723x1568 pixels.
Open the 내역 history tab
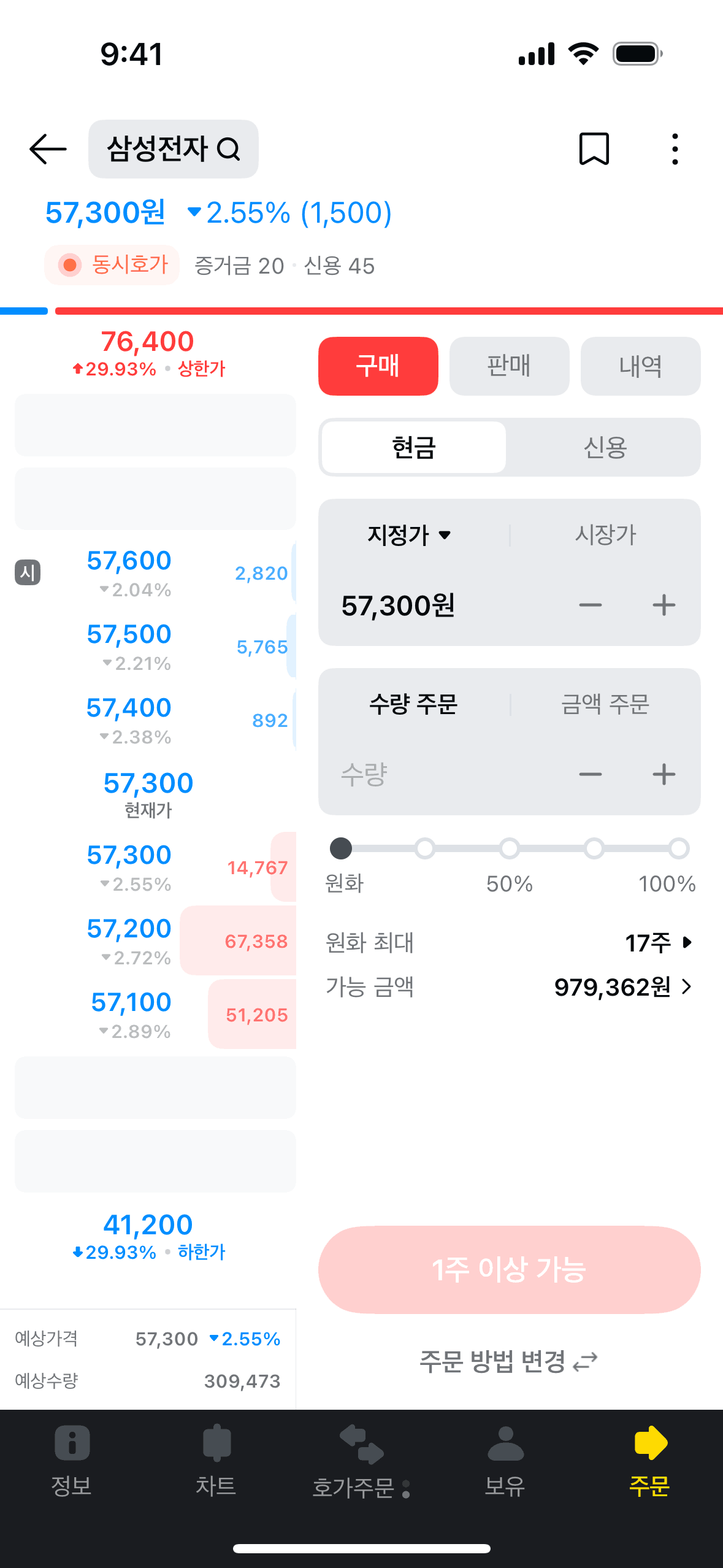coord(640,366)
